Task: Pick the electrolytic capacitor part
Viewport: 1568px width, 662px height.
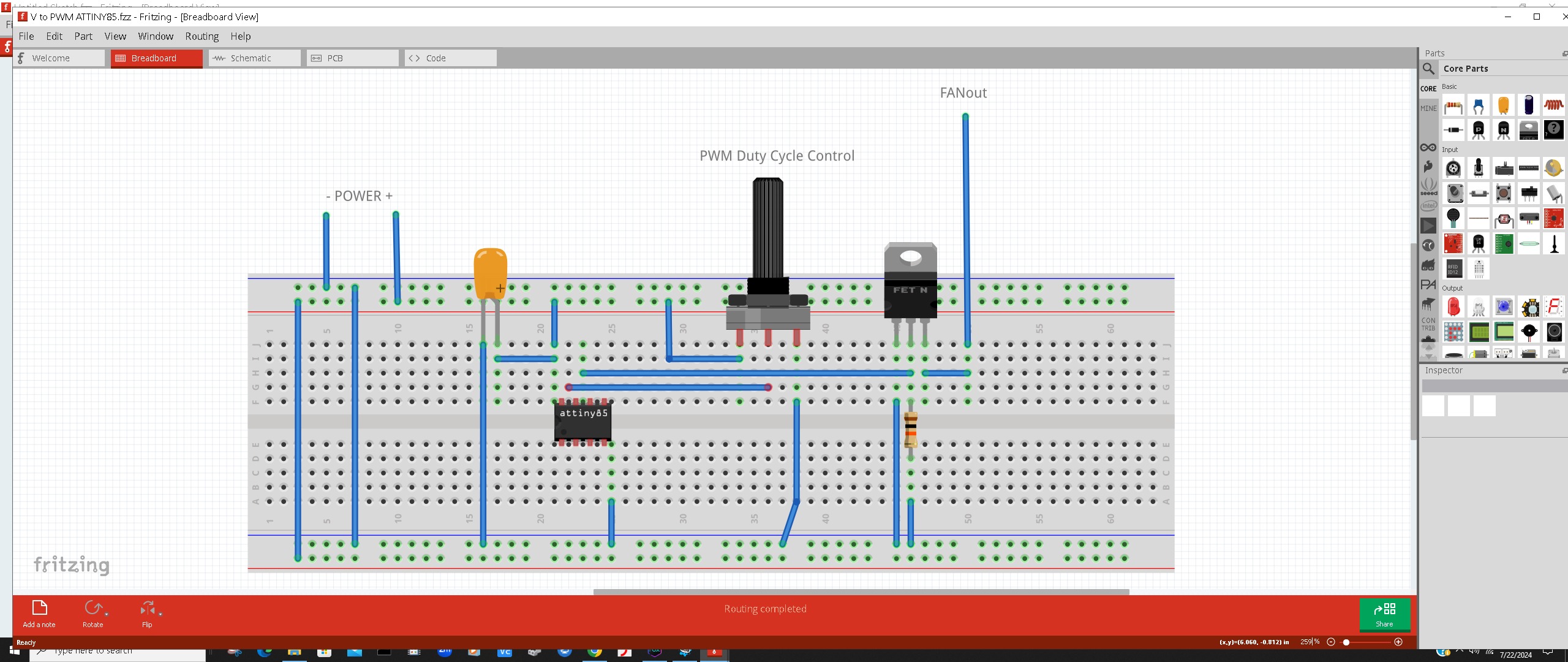Action: click(x=1528, y=105)
